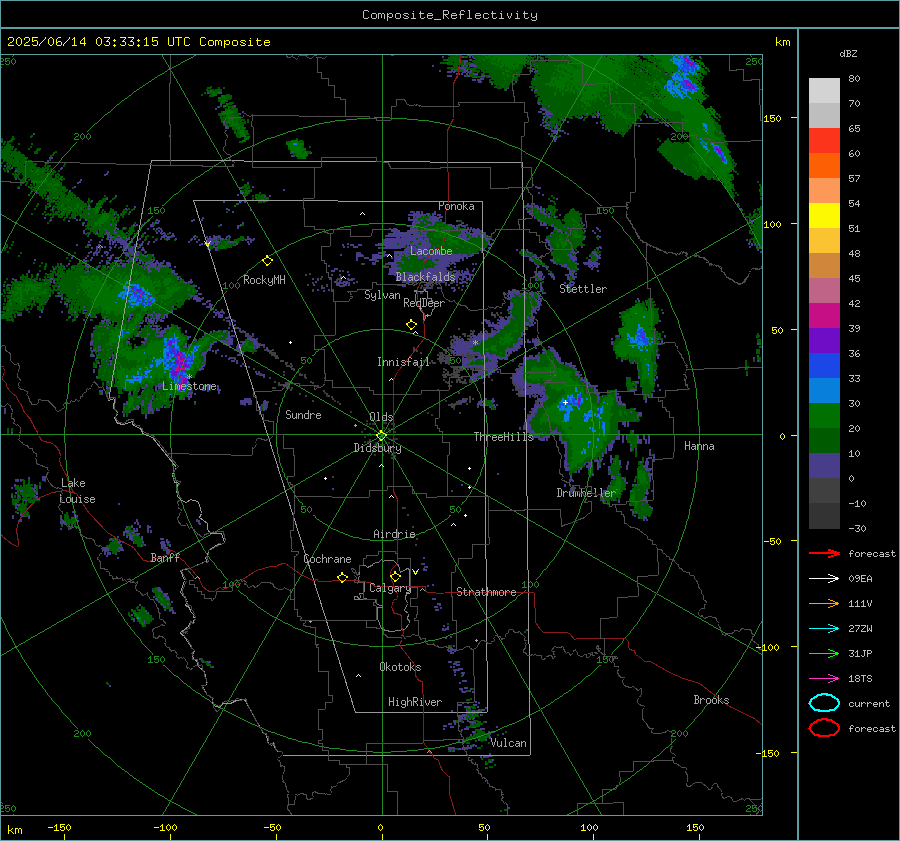The height and width of the screenshot is (841, 900).
Task: Select the orange 111V arrow icon
Action: point(824,603)
